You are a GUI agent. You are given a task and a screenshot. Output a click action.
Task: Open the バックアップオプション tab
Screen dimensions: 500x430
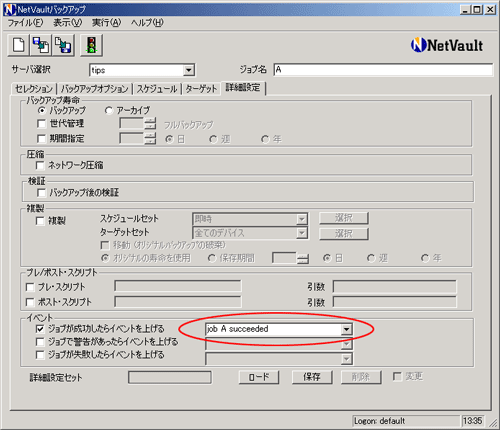coord(95,89)
